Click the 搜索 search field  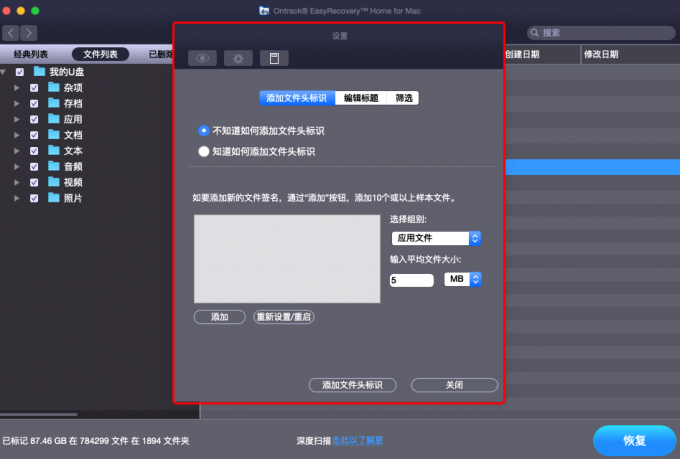[601, 33]
